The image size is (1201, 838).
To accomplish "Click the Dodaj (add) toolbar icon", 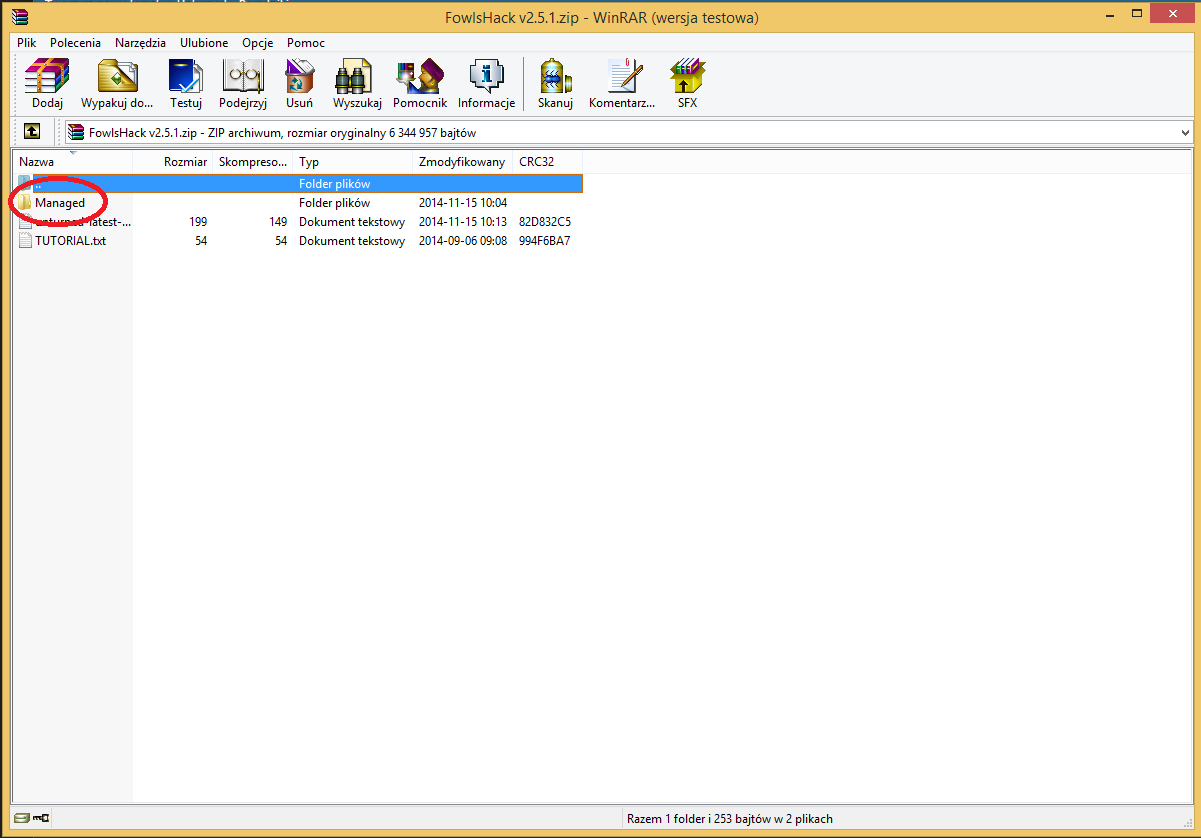I will point(47,76).
